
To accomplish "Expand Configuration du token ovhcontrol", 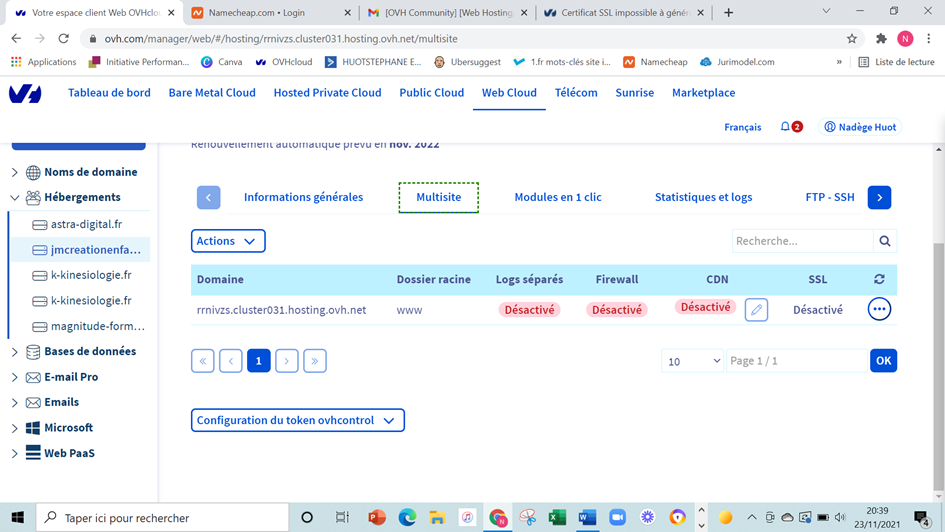I will point(297,420).
